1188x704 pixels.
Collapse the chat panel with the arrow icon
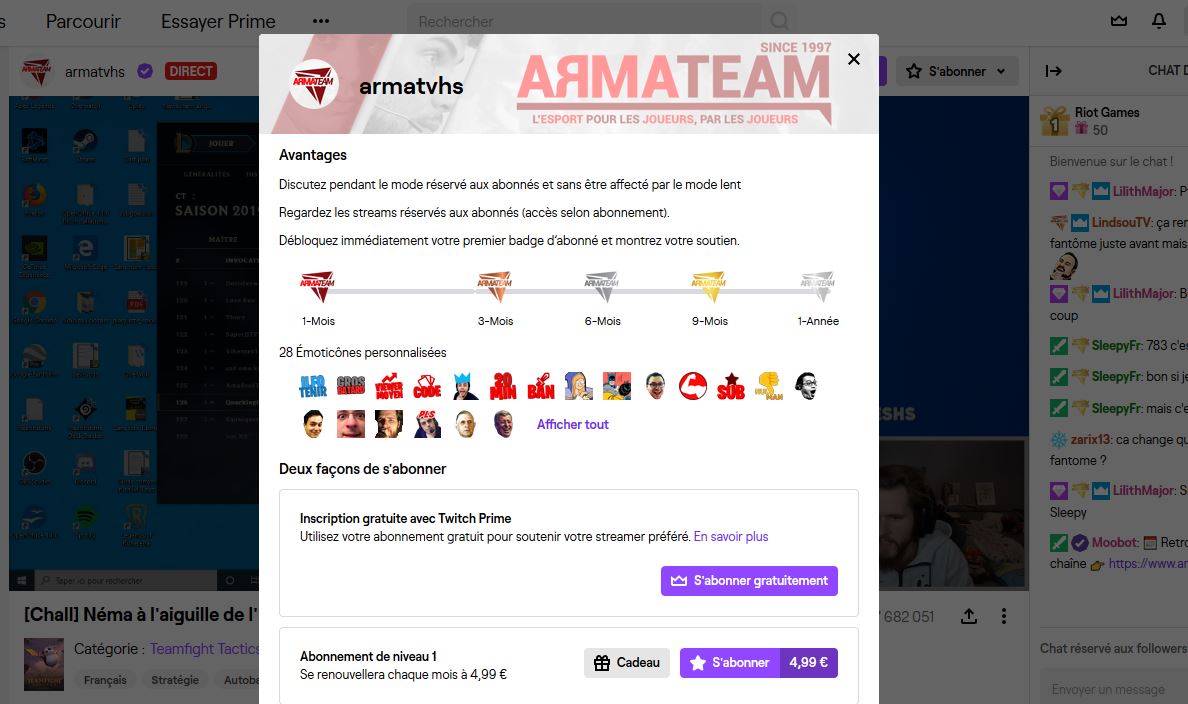(1054, 71)
